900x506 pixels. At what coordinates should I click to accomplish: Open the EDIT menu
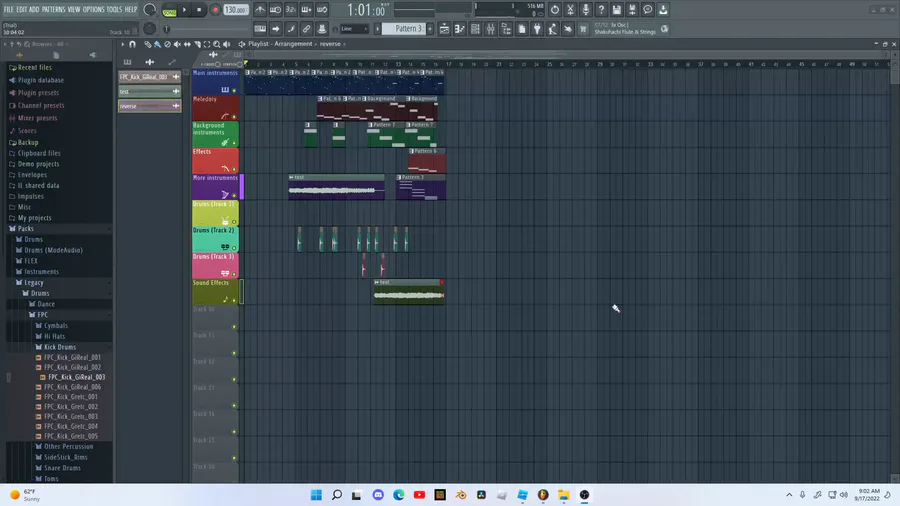pyautogui.click(x=22, y=10)
